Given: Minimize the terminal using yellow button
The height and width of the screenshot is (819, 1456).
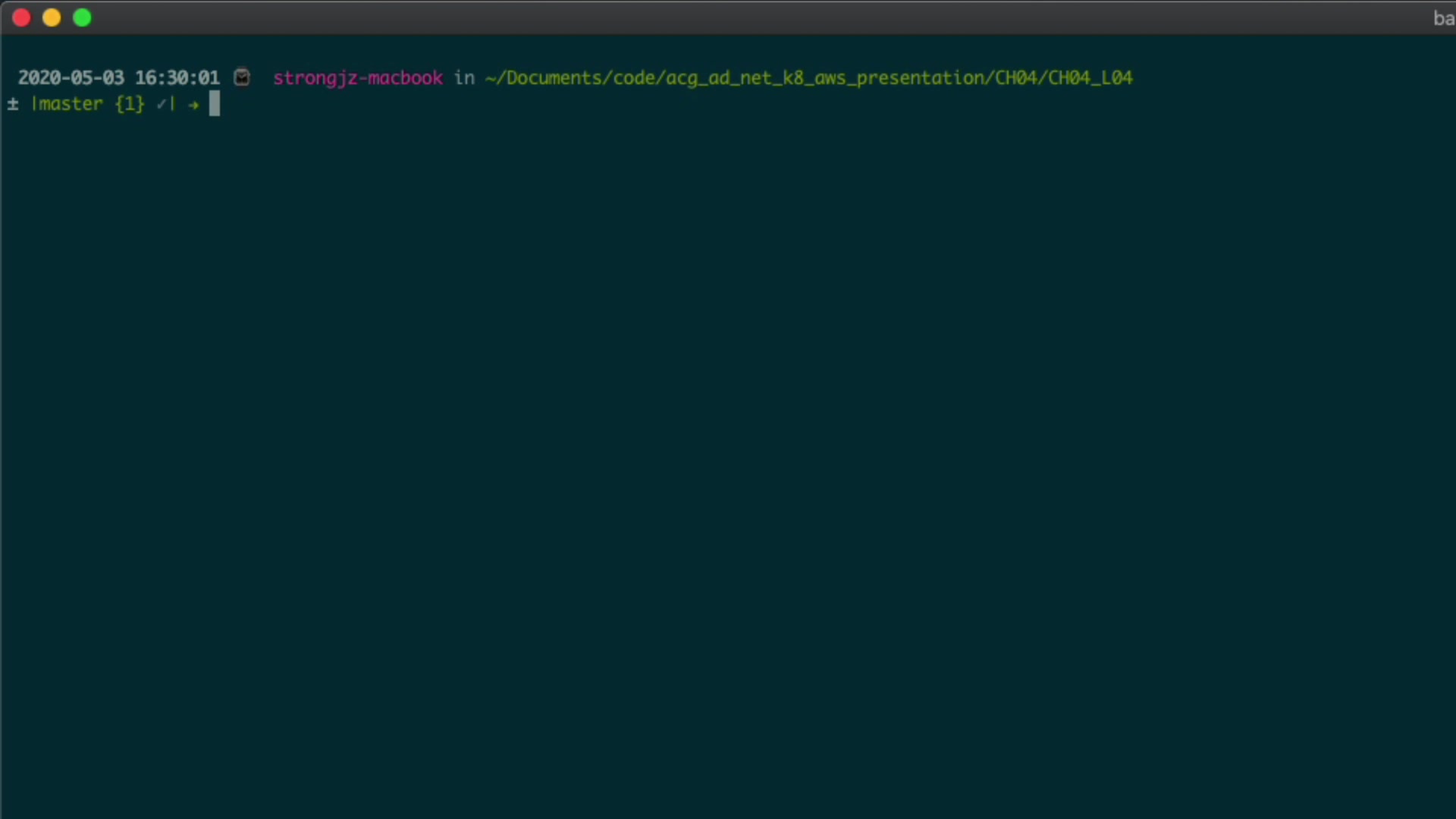Looking at the screenshot, I should [x=52, y=17].
